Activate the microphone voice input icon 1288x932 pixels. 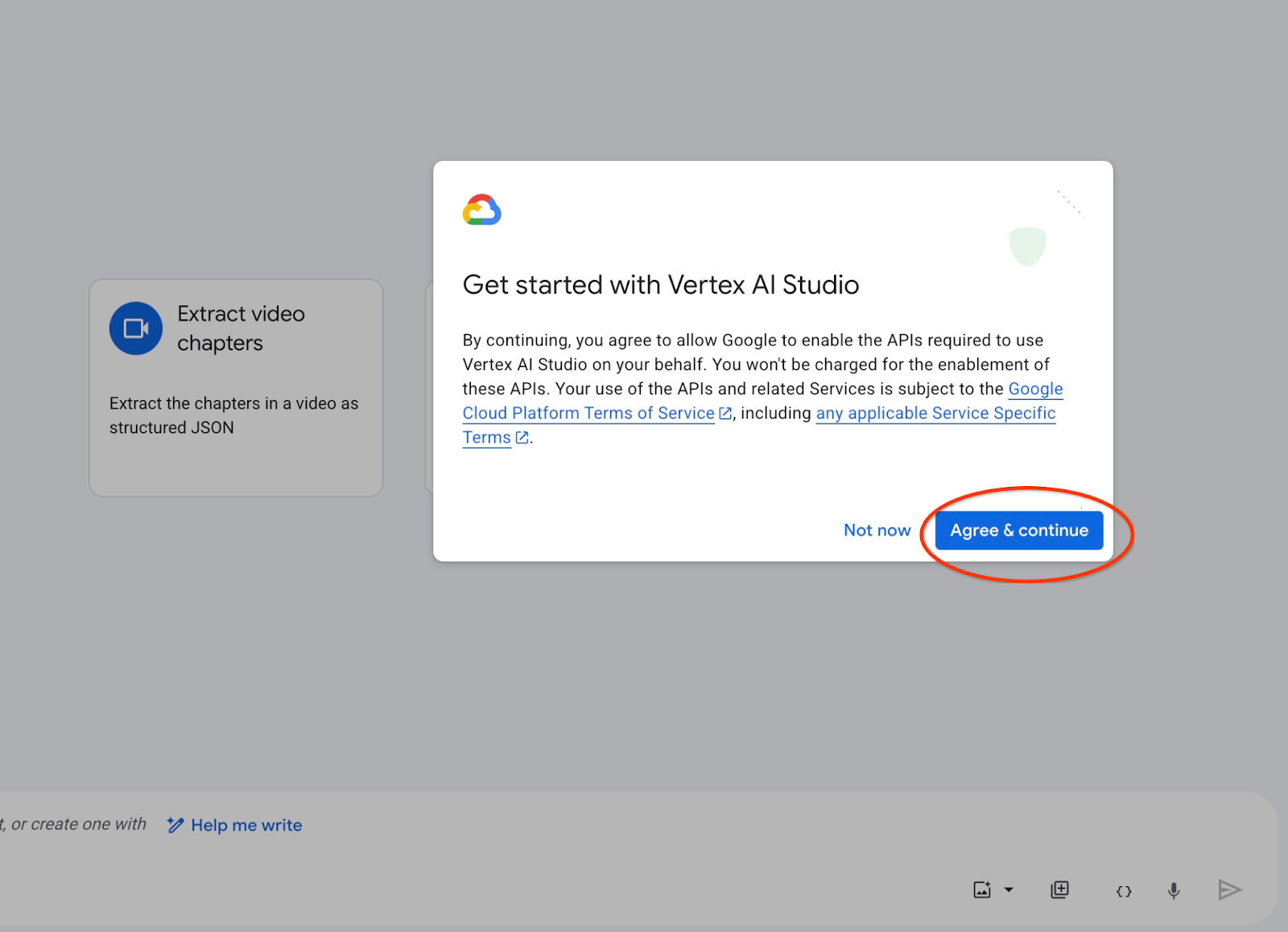tap(1174, 890)
